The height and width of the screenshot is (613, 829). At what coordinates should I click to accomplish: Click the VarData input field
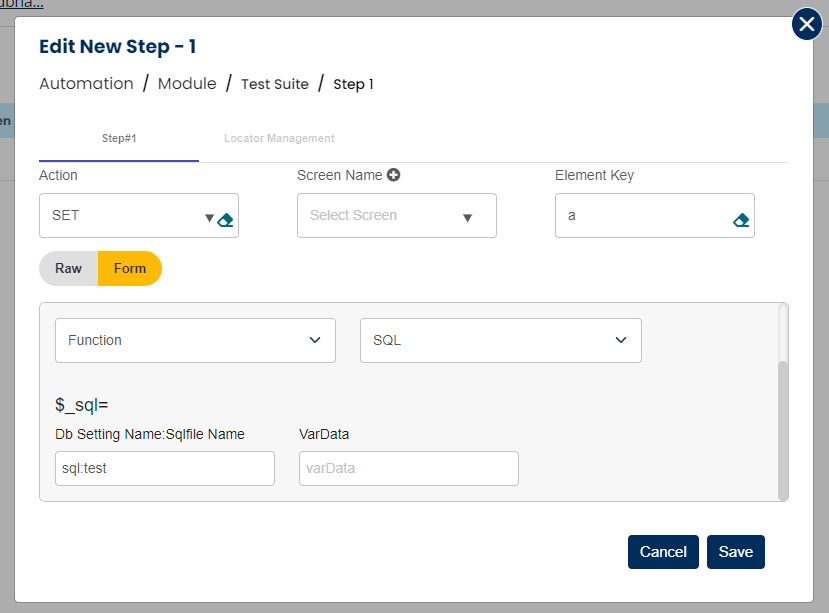408,468
